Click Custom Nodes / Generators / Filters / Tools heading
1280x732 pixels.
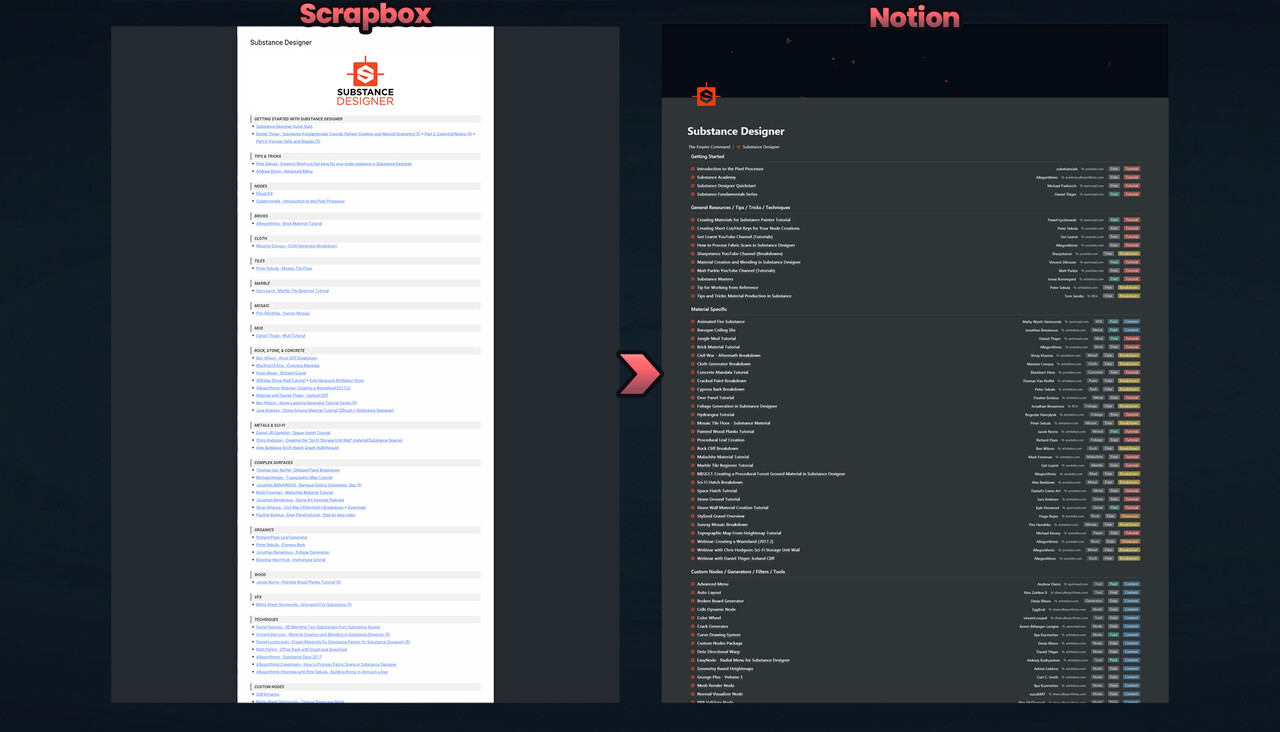(738, 572)
